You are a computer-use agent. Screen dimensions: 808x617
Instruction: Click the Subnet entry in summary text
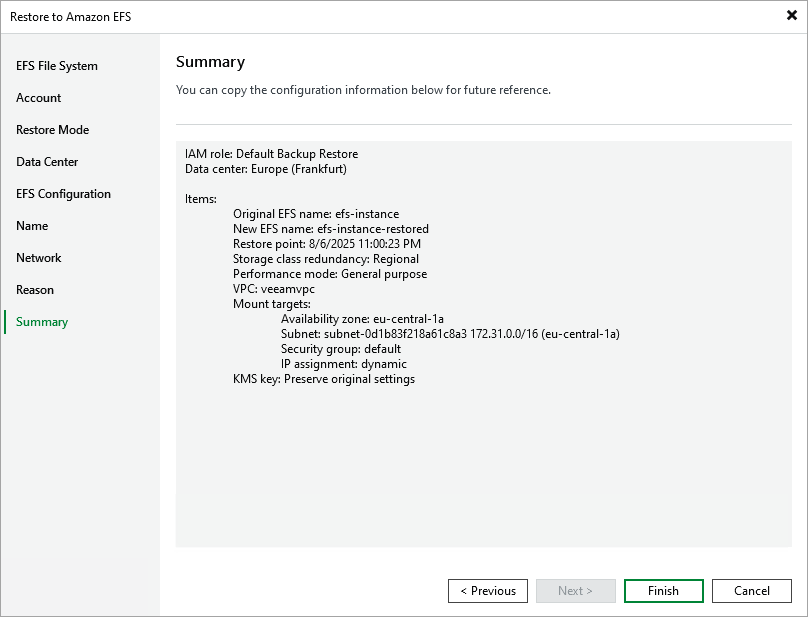point(450,334)
